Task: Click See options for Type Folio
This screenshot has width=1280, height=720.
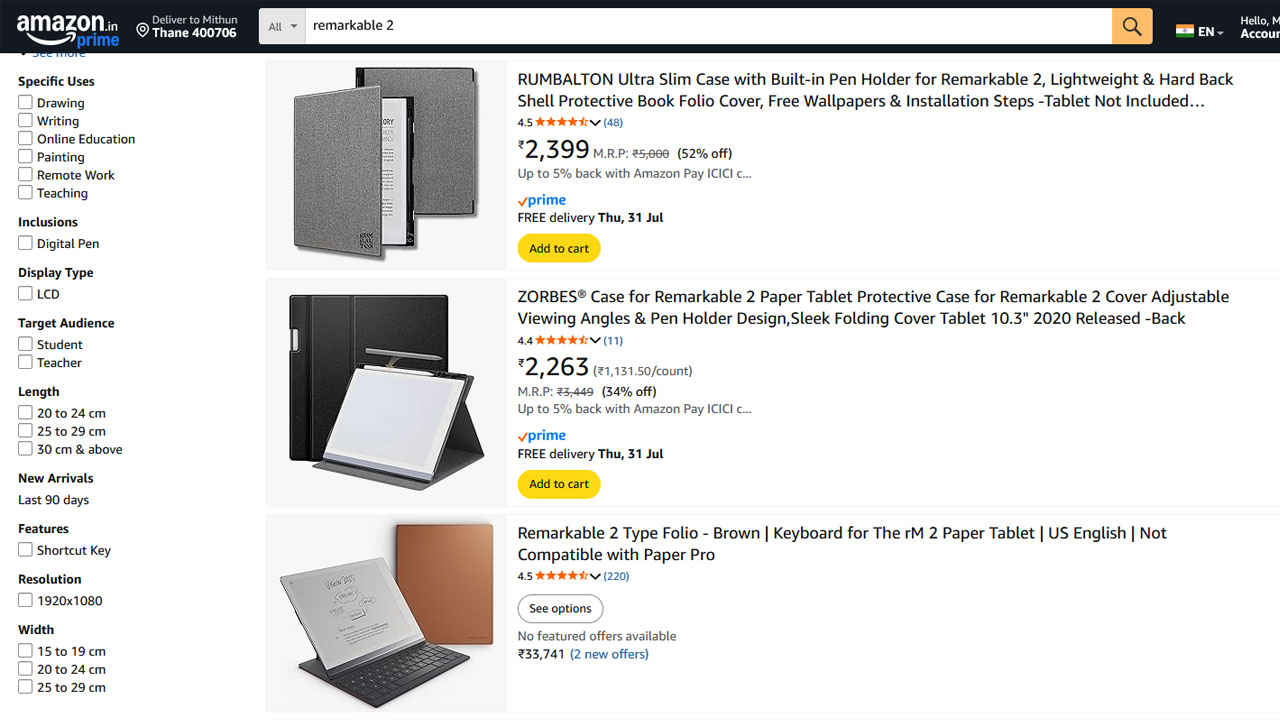Action: coord(560,608)
